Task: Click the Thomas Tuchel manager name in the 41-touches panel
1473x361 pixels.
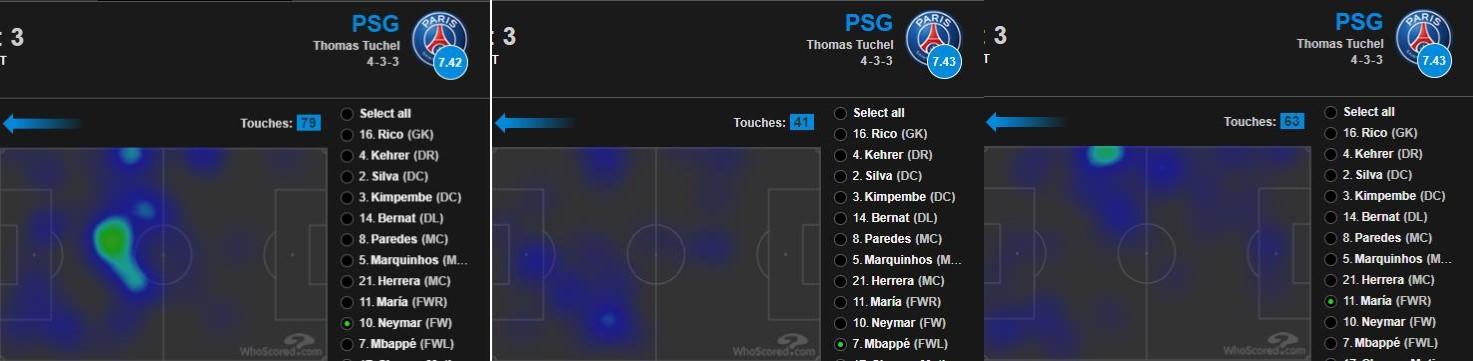Action: tap(850, 45)
